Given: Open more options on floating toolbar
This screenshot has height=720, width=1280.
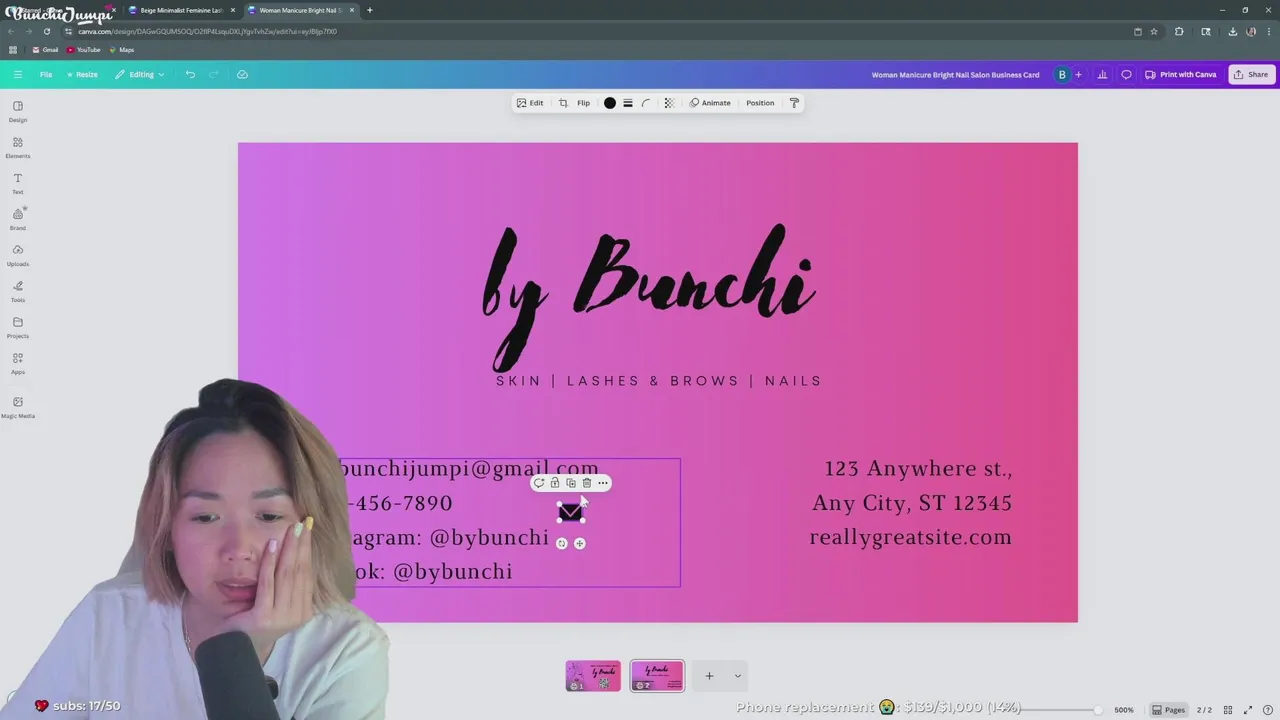Looking at the screenshot, I should (x=603, y=483).
